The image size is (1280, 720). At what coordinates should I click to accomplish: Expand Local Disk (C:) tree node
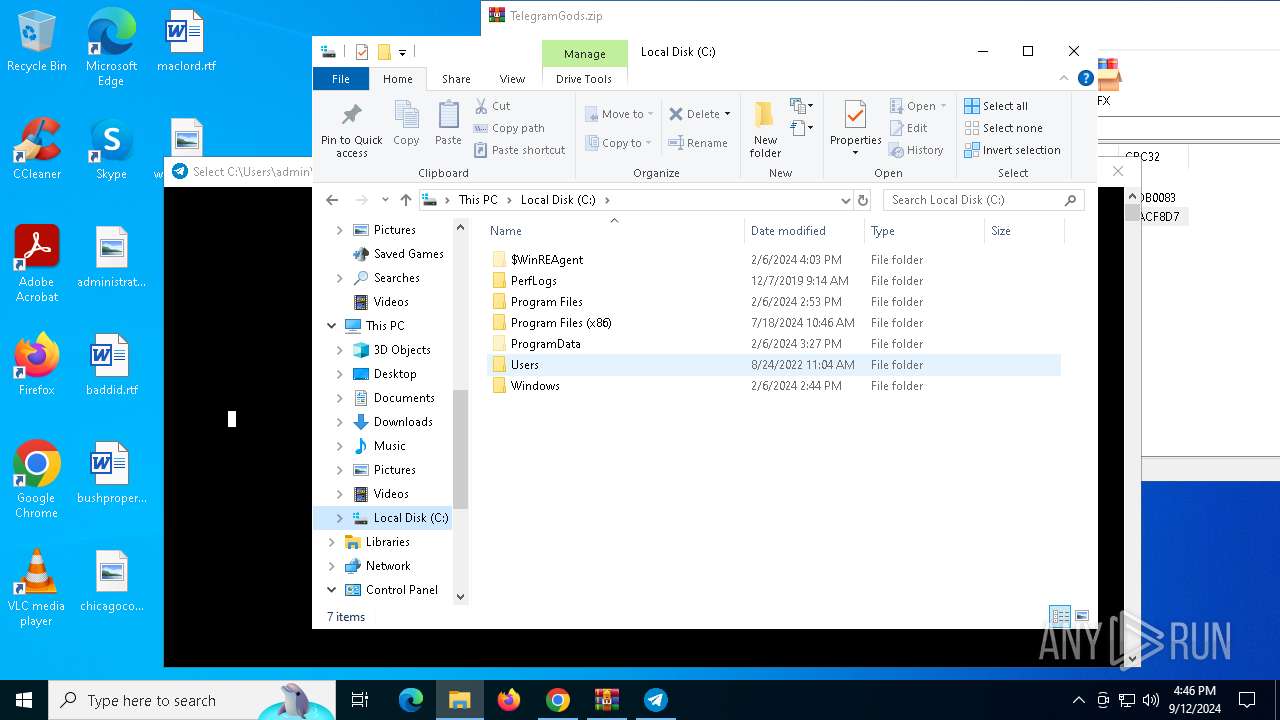coord(340,518)
